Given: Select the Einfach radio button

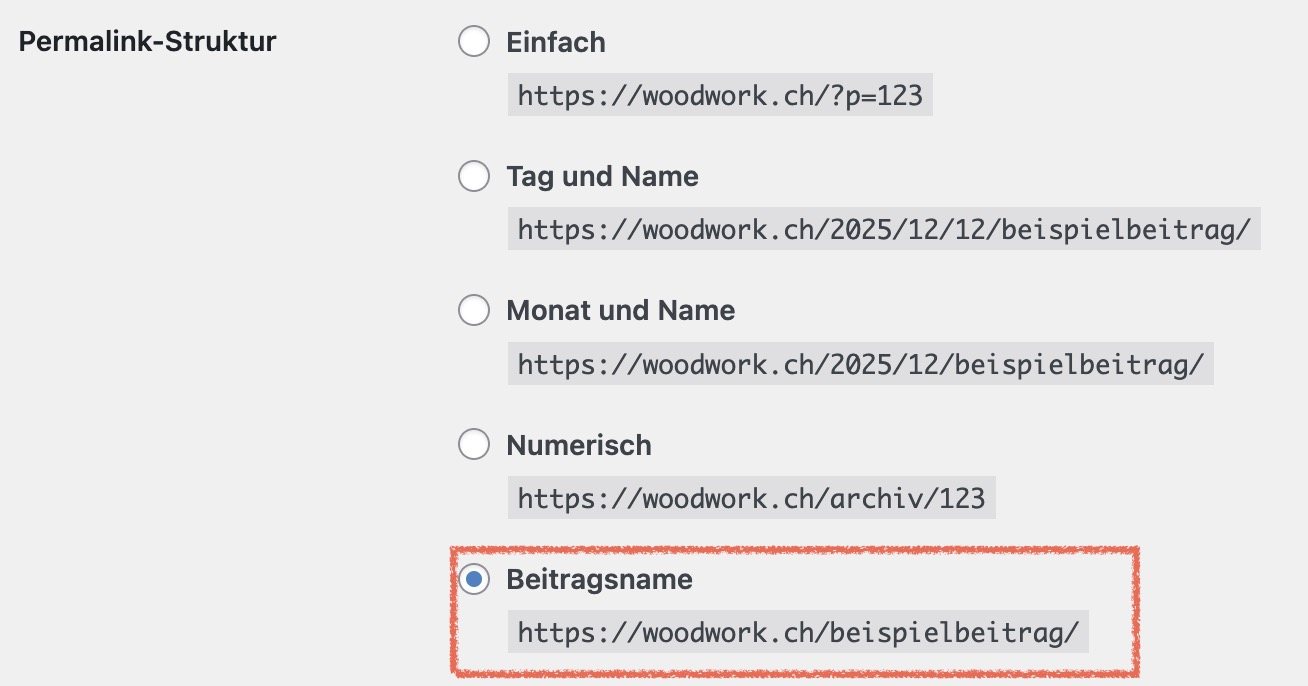Looking at the screenshot, I should tap(474, 43).
